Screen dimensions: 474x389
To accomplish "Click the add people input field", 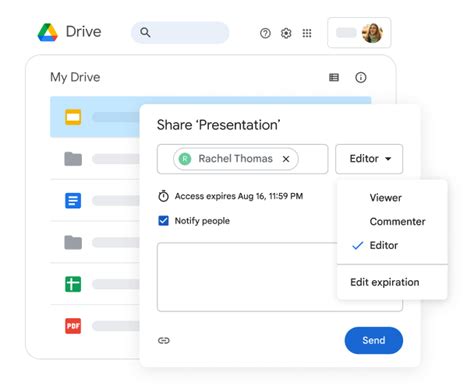I will click(242, 159).
